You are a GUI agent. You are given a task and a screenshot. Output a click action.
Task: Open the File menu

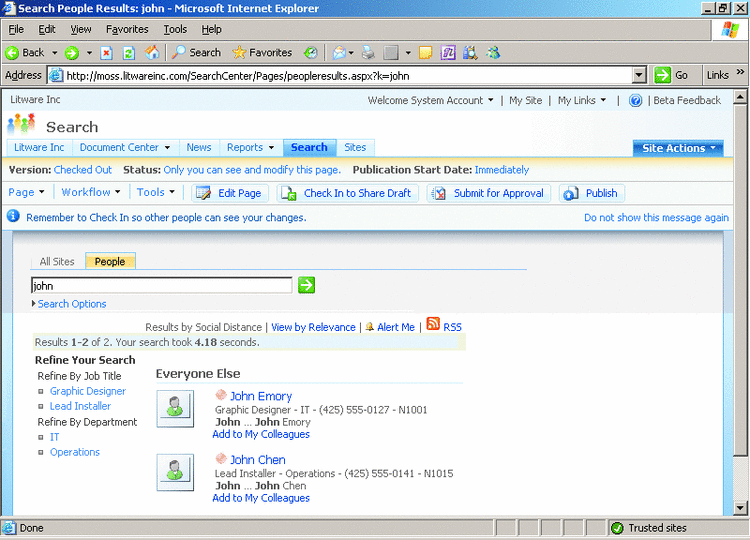[16, 29]
